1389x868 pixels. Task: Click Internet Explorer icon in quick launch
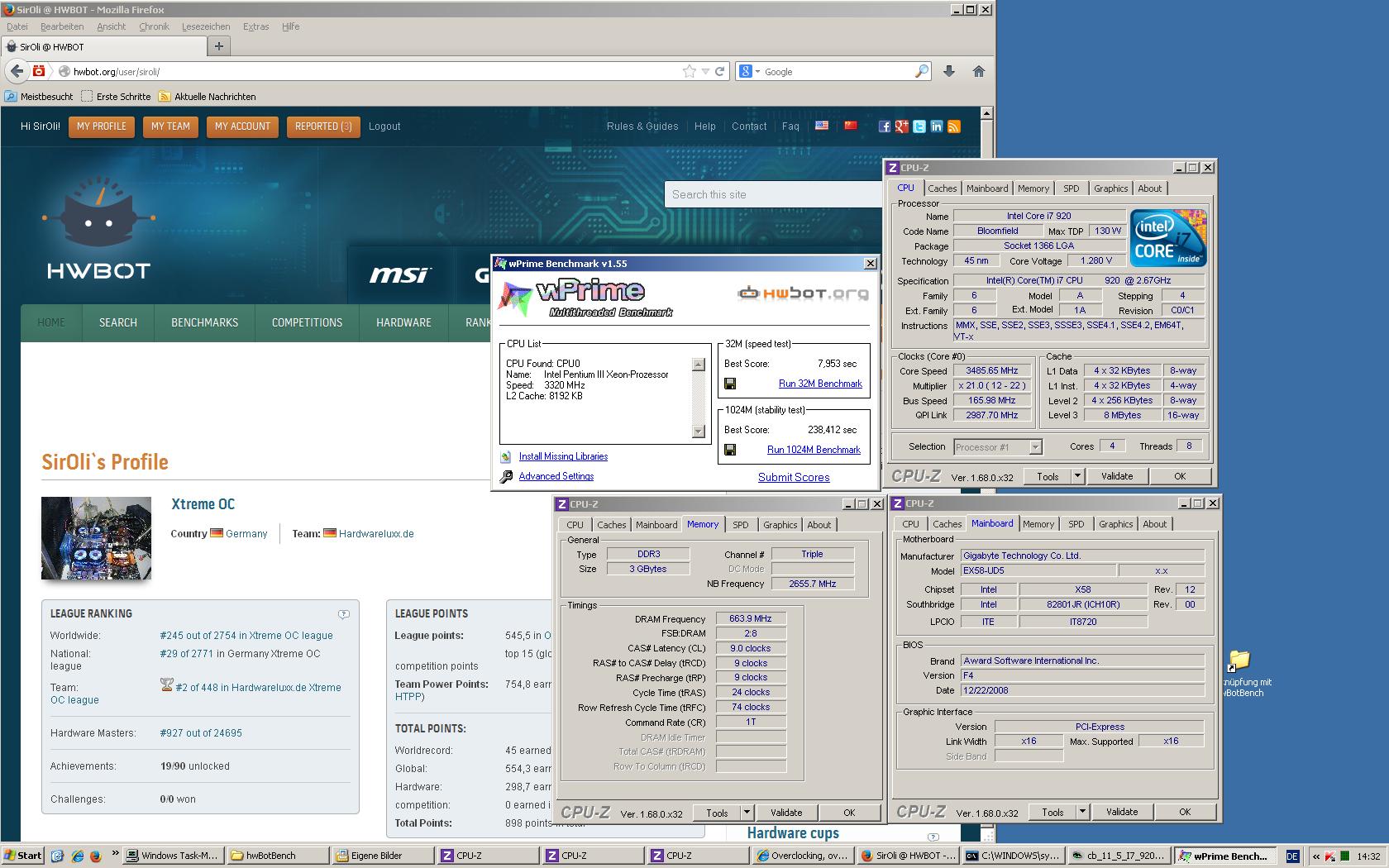[77, 856]
